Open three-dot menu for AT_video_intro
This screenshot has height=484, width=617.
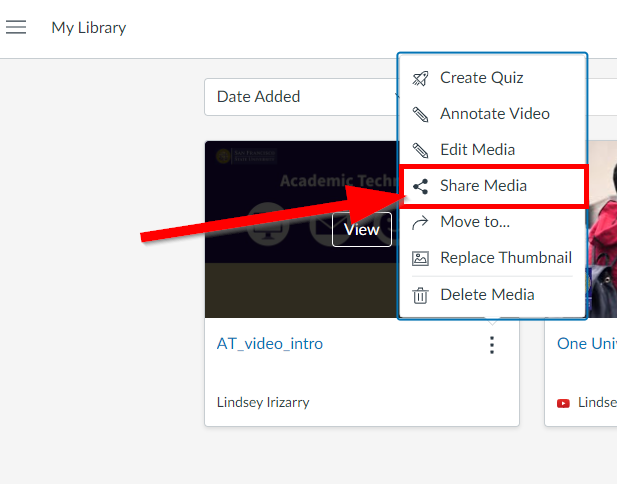[x=492, y=345]
